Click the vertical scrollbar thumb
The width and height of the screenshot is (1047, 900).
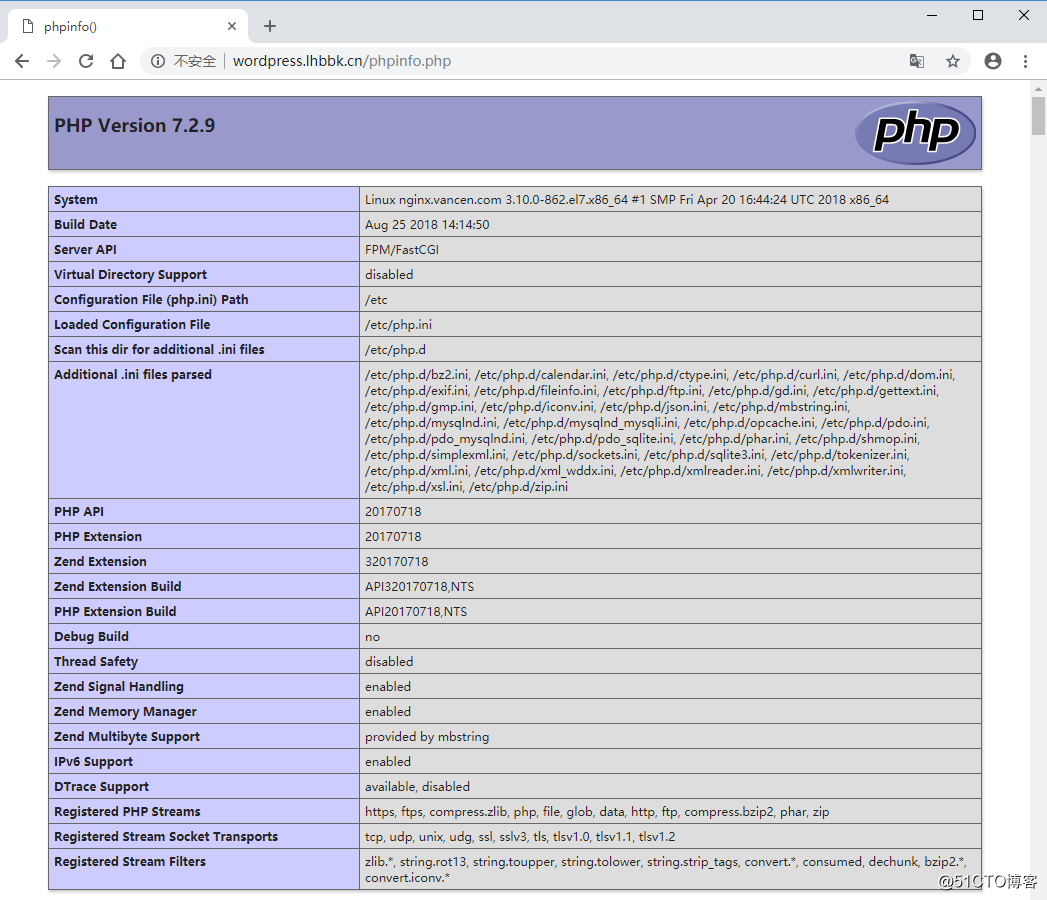pos(1038,116)
